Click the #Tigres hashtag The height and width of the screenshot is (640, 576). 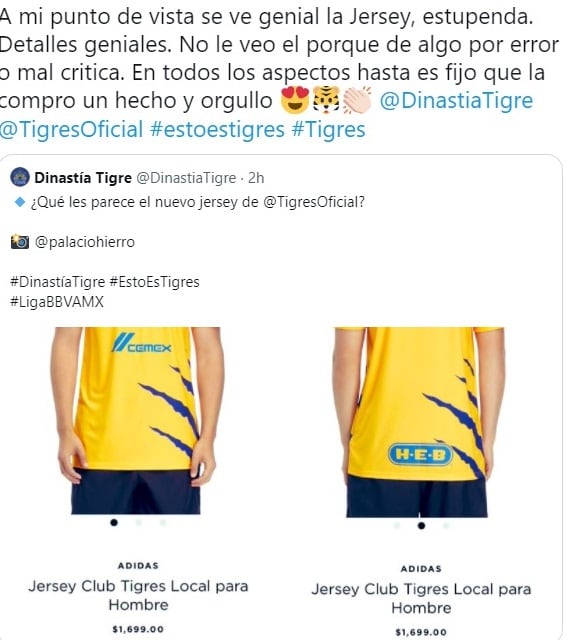coord(328,129)
